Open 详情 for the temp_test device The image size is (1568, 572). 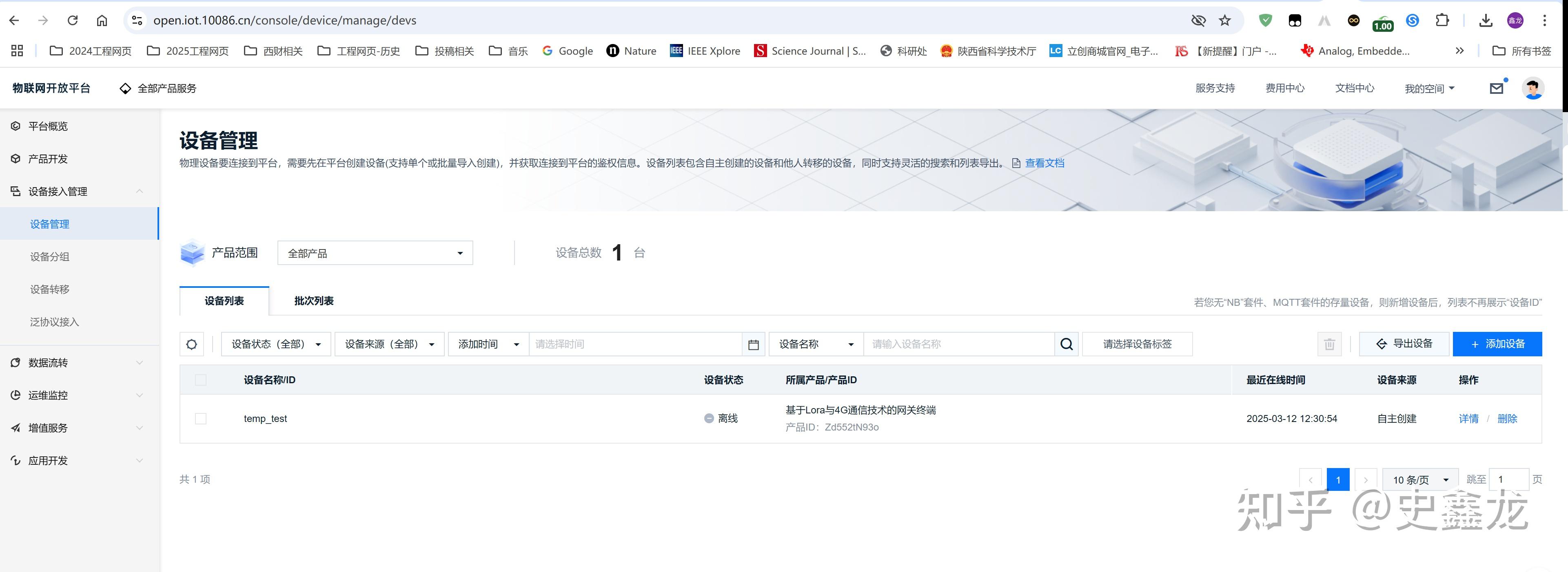coord(1469,419)
